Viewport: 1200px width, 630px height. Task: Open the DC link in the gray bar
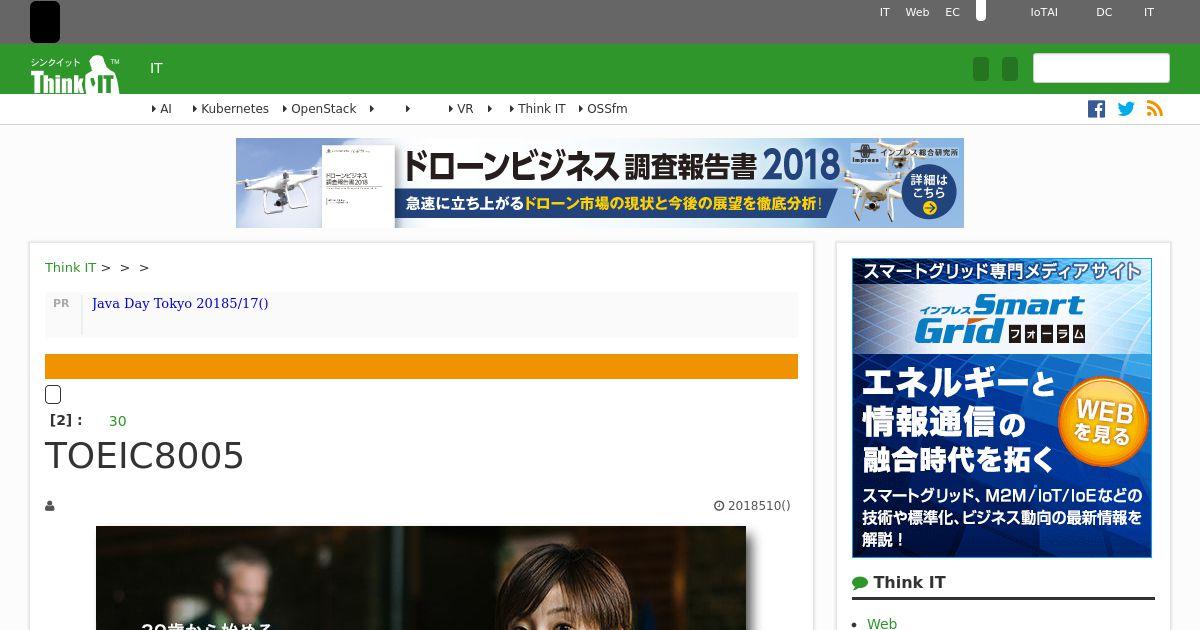1104,13
